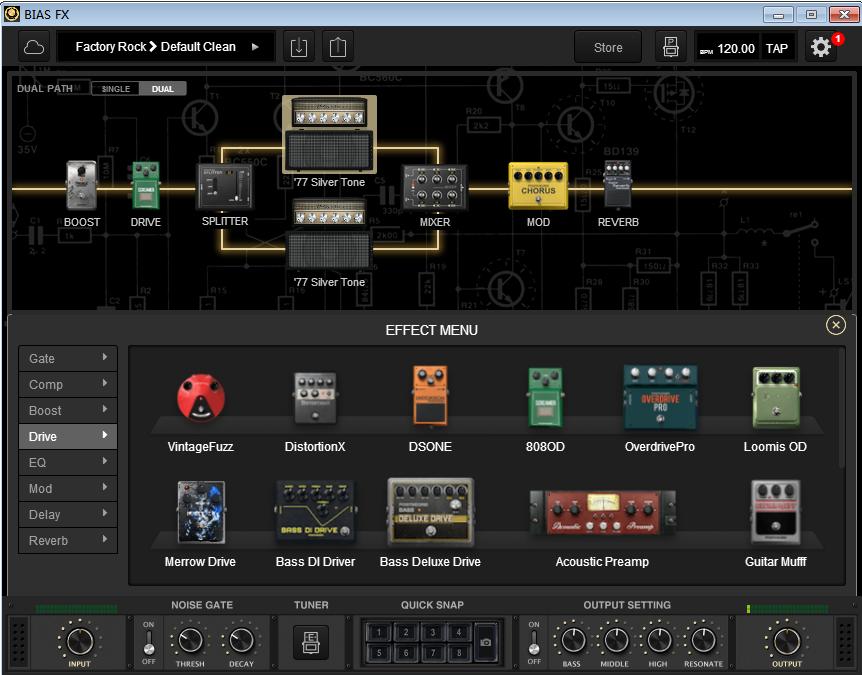Click the cloud presets icon
The height and width of the screenshot is (675, 862).
[33, 46]
